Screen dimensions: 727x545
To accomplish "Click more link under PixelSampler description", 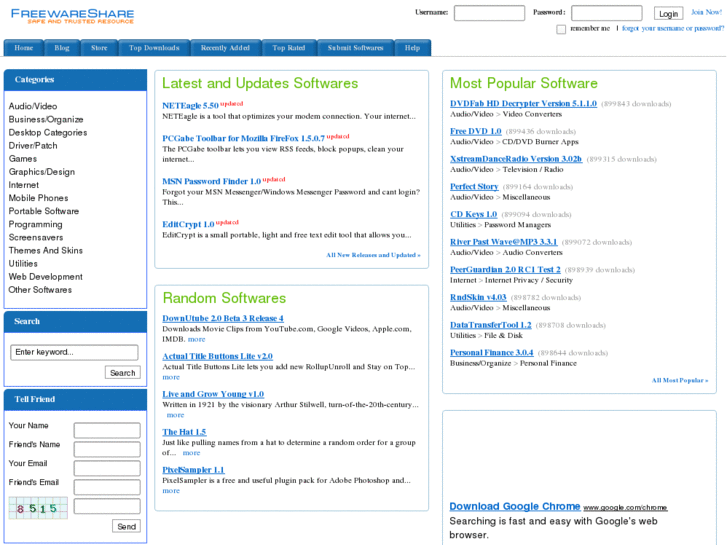I will 171,490.
